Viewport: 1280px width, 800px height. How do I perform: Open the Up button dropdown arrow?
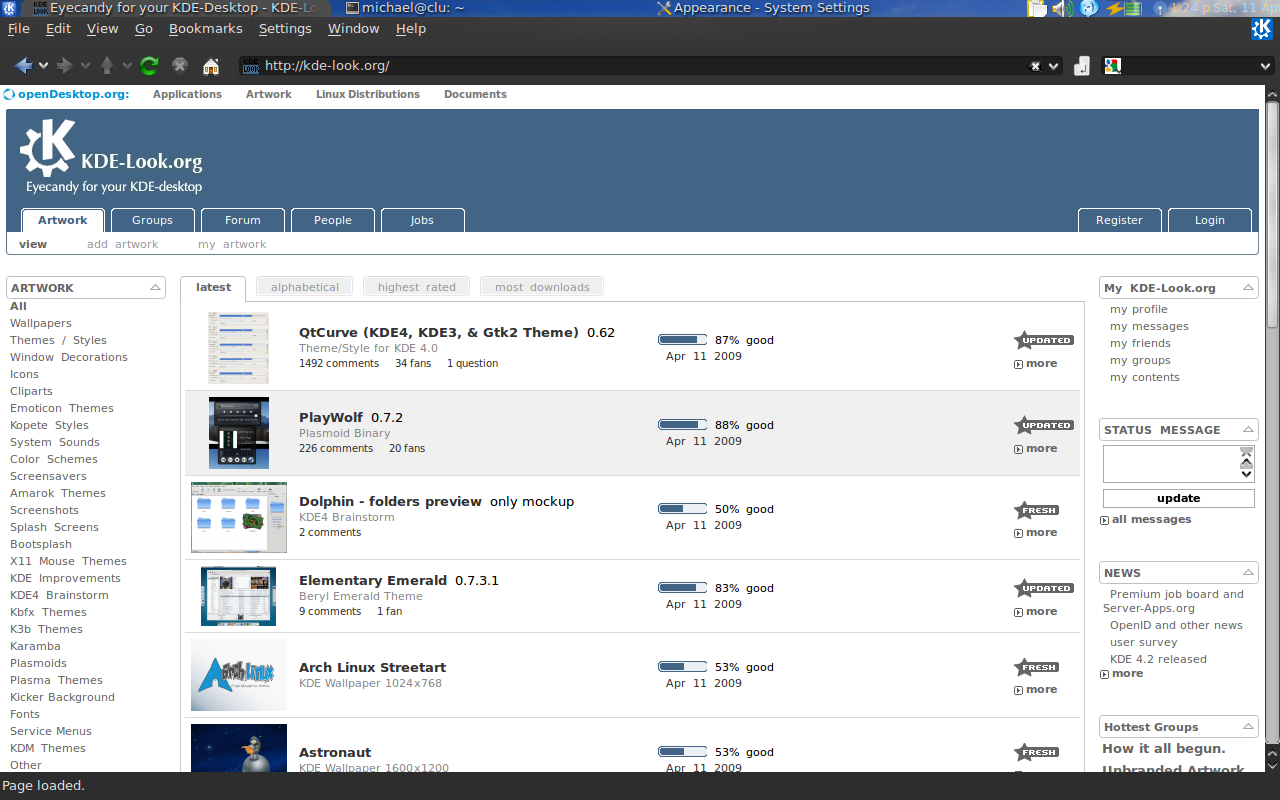tap(127, 66)
